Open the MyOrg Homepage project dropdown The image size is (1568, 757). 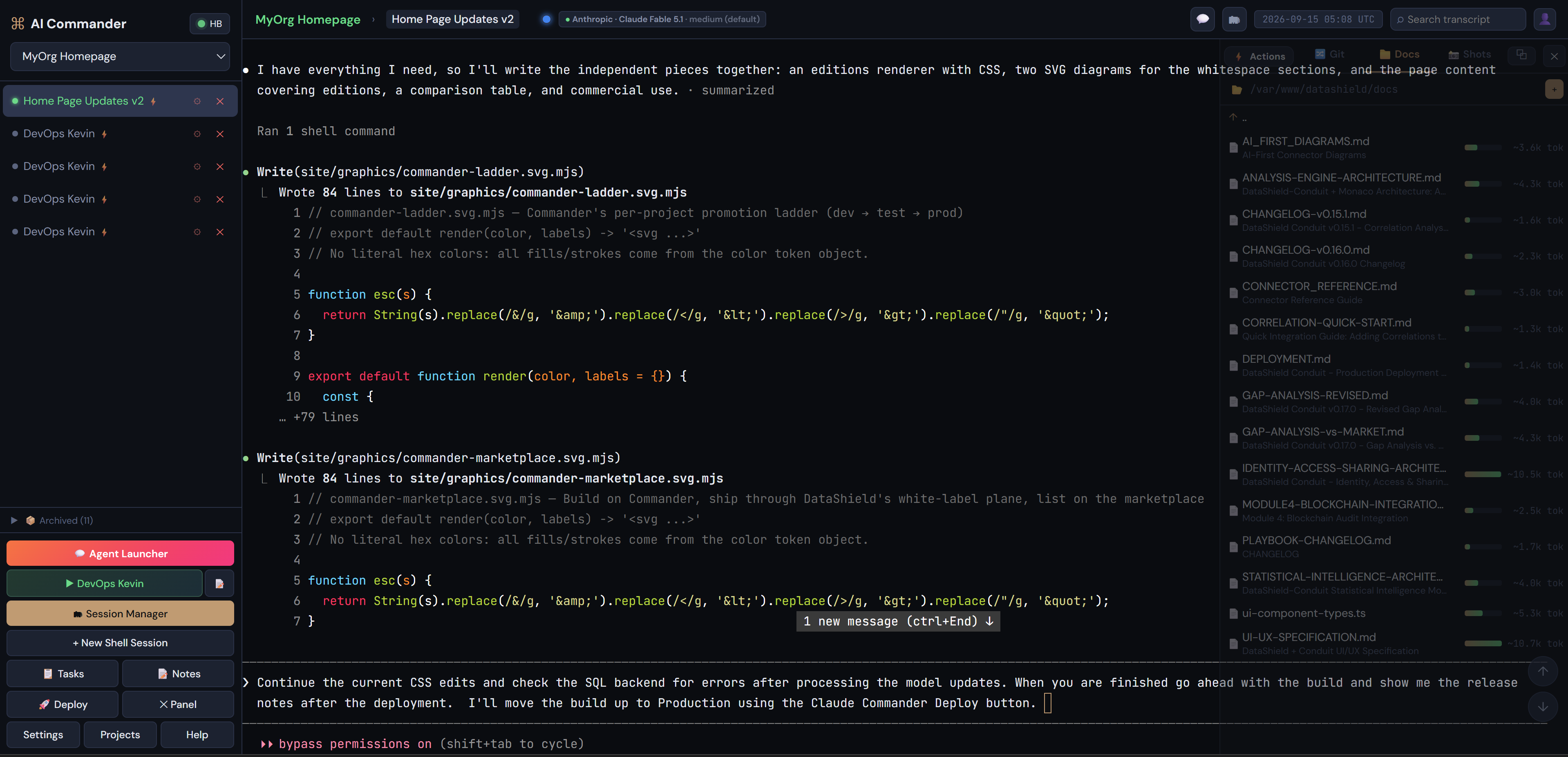[120, 57]
